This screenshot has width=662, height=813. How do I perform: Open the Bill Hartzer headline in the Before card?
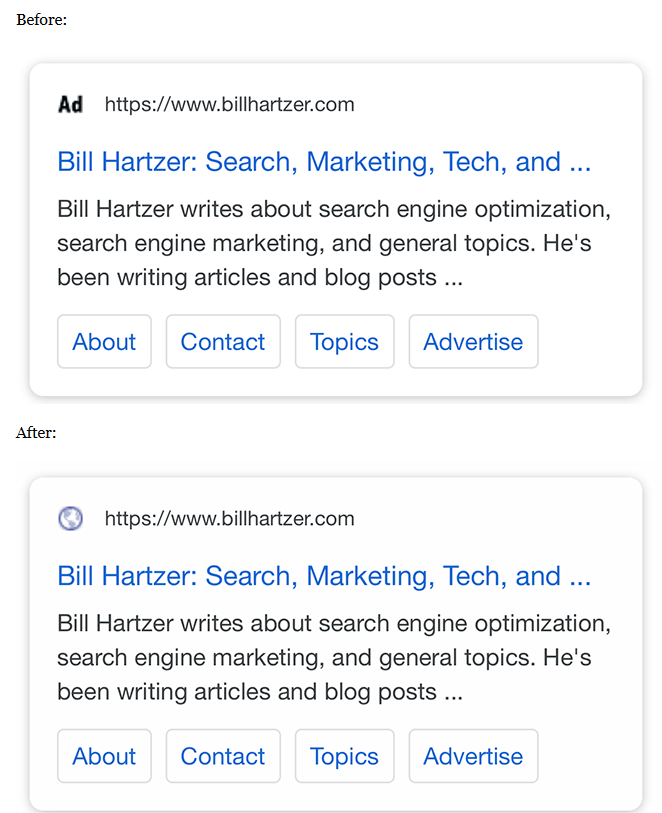click(x=324, y=161)
